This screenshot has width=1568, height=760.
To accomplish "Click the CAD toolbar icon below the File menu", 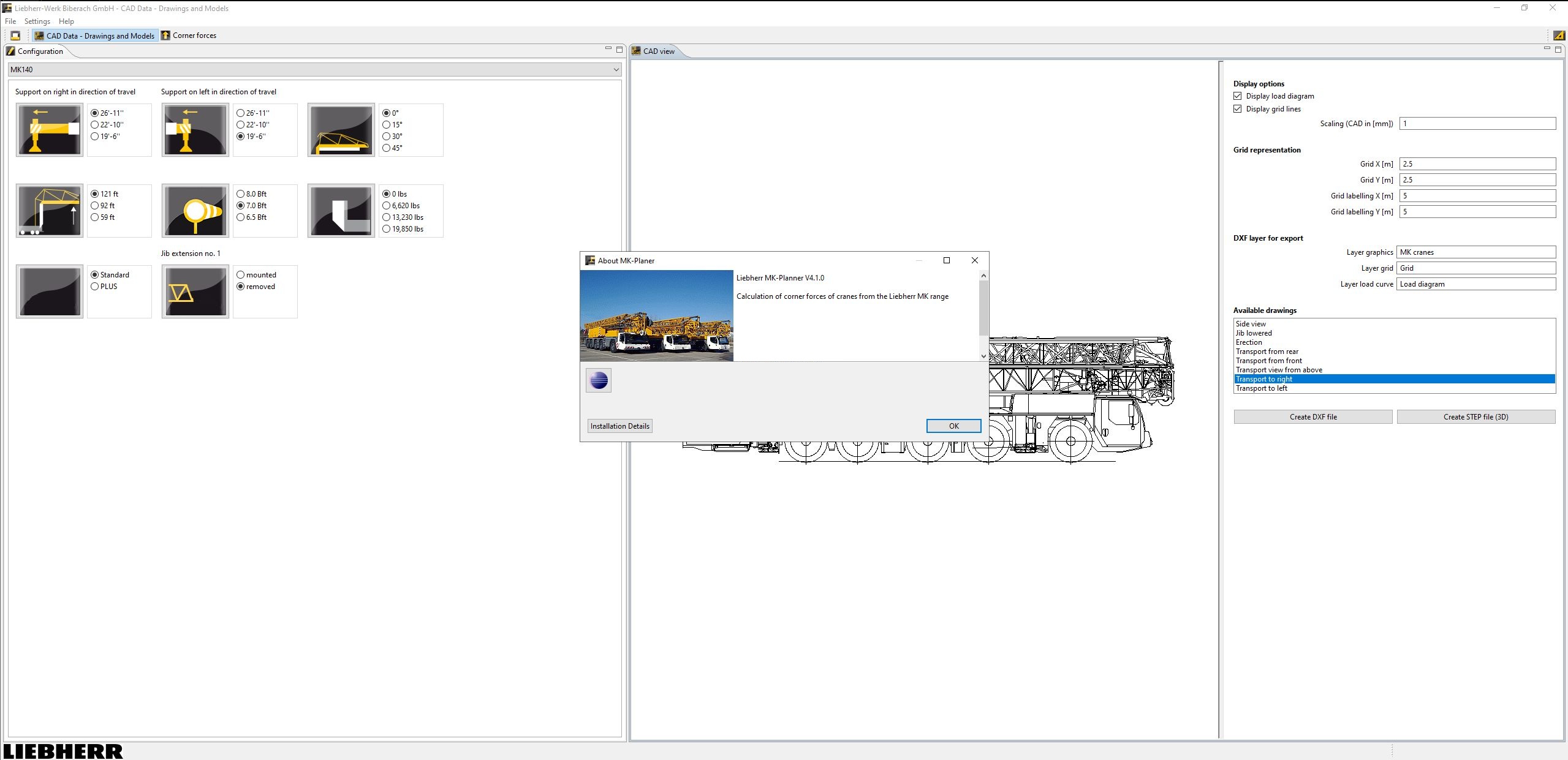I will 15,35.
